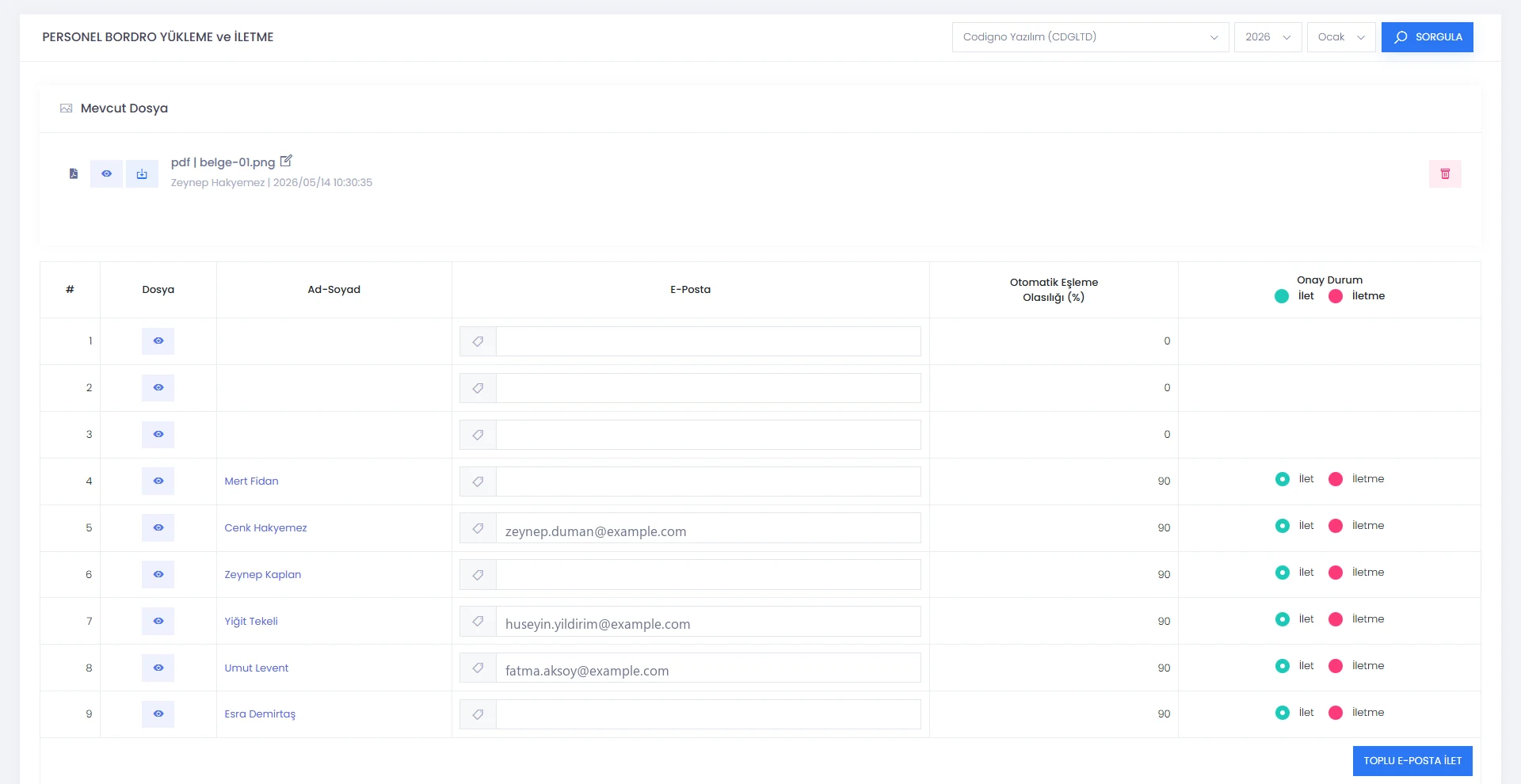
Task: Open Umut Levent's name link
Action: coord(257,668)
